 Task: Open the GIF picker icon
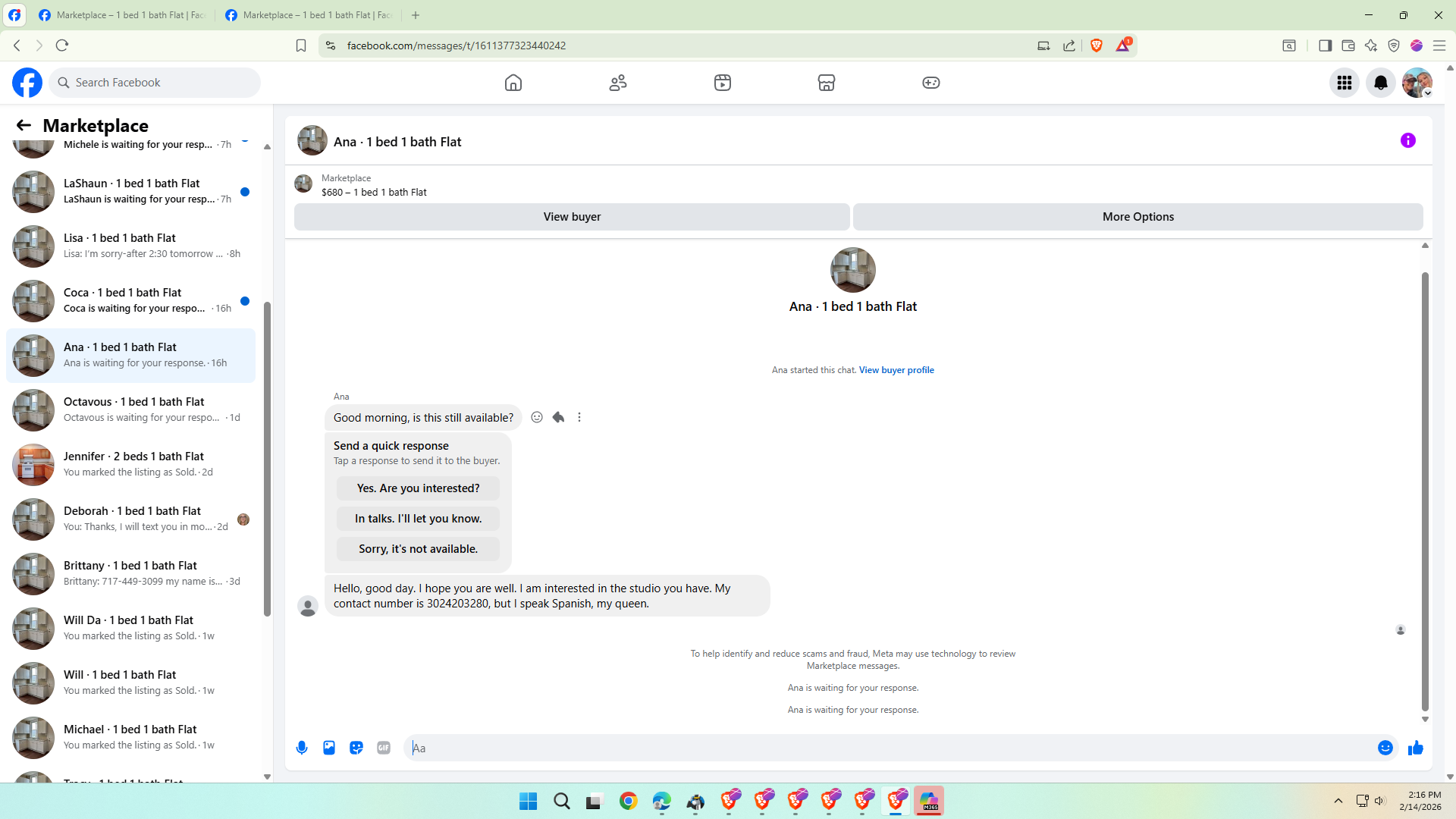pos(384,748)
